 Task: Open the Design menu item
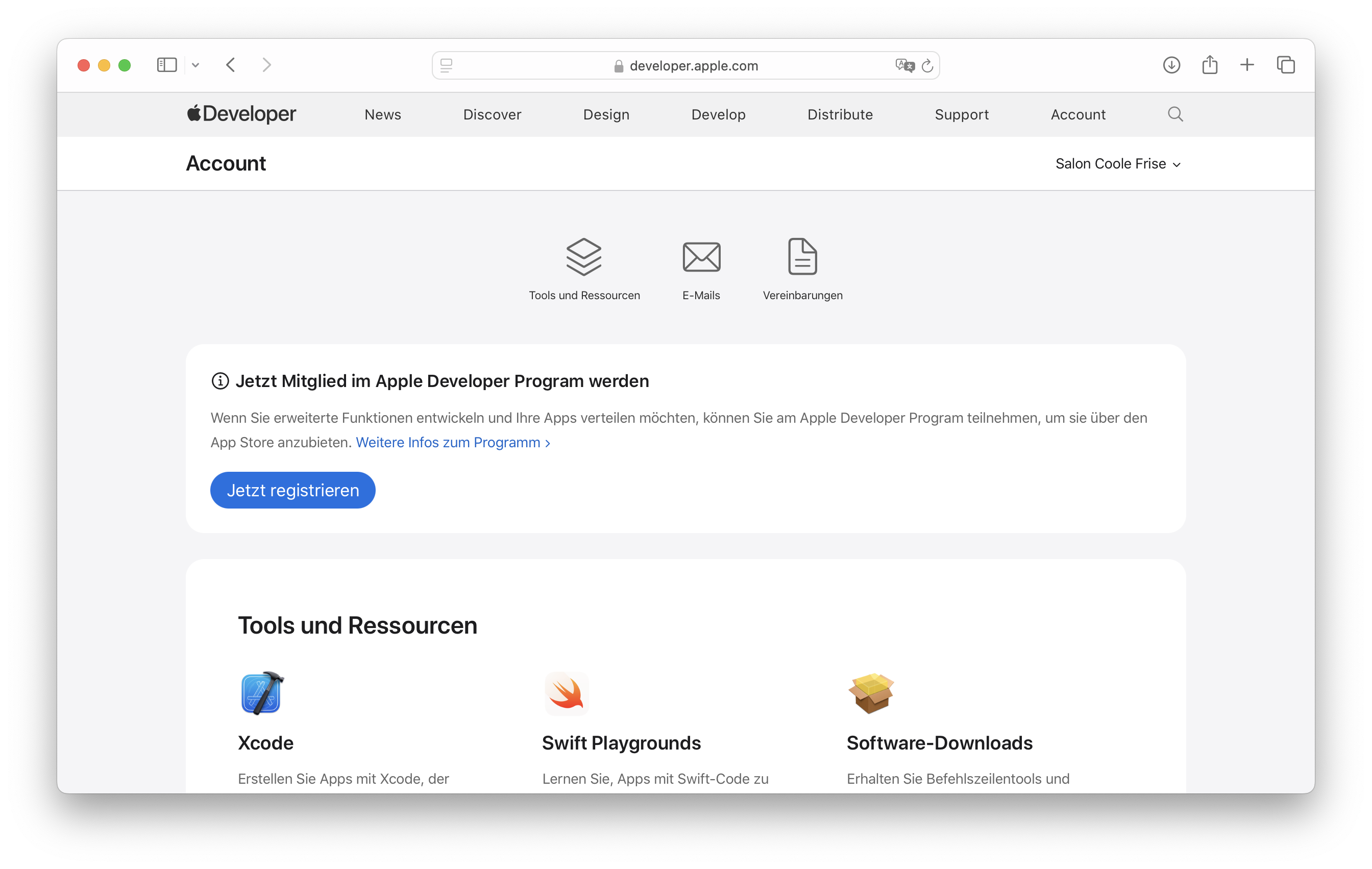606,114
